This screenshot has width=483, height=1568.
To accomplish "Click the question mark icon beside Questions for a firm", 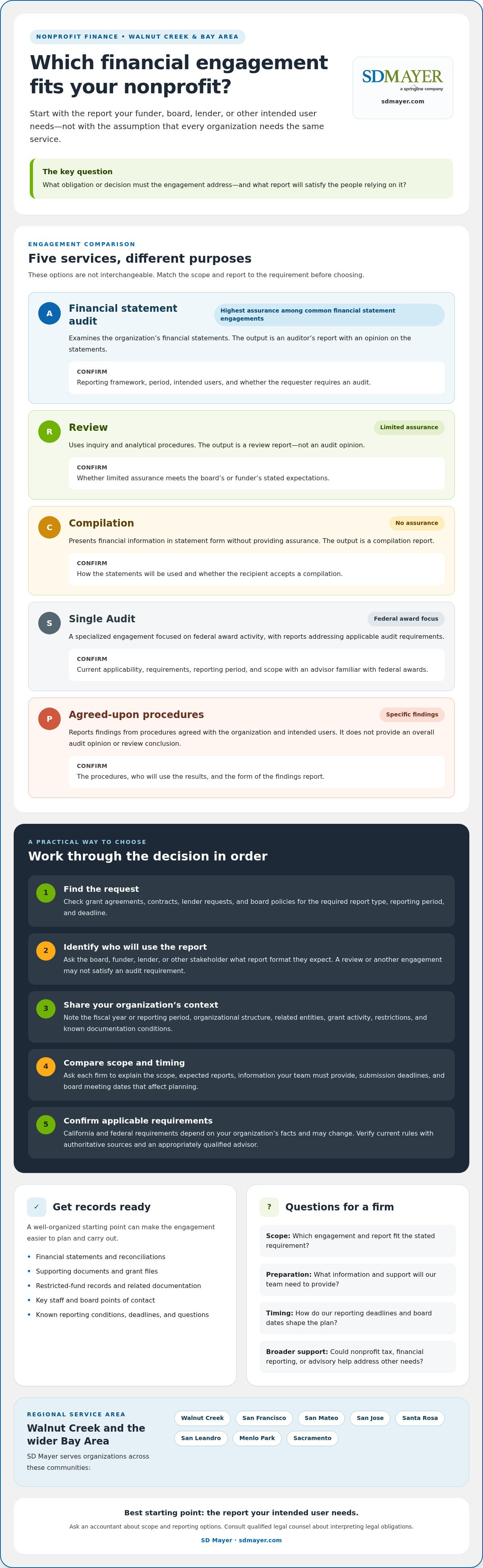I will [269, 1207].
